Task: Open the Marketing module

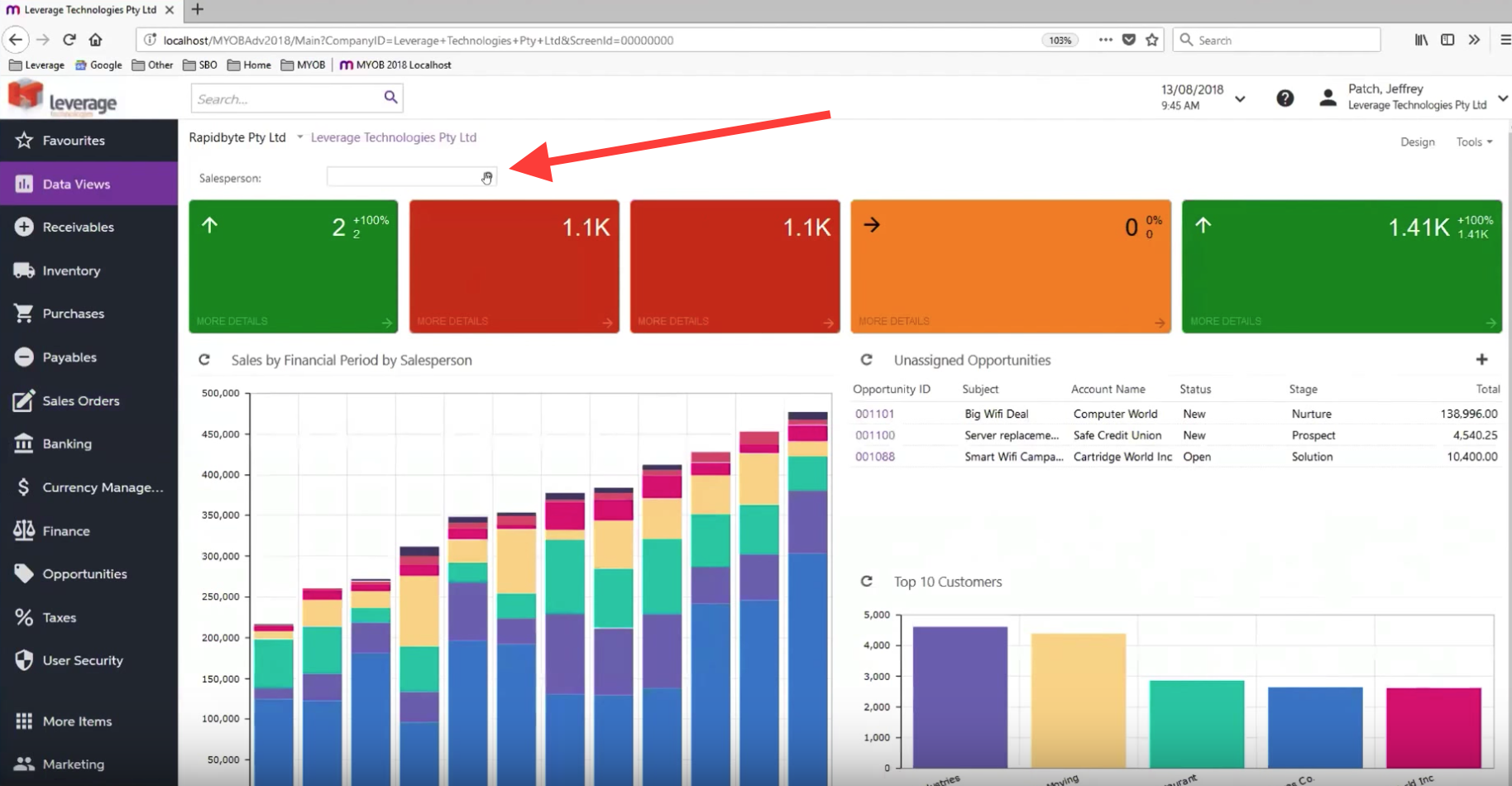Action: click(73, 764)
